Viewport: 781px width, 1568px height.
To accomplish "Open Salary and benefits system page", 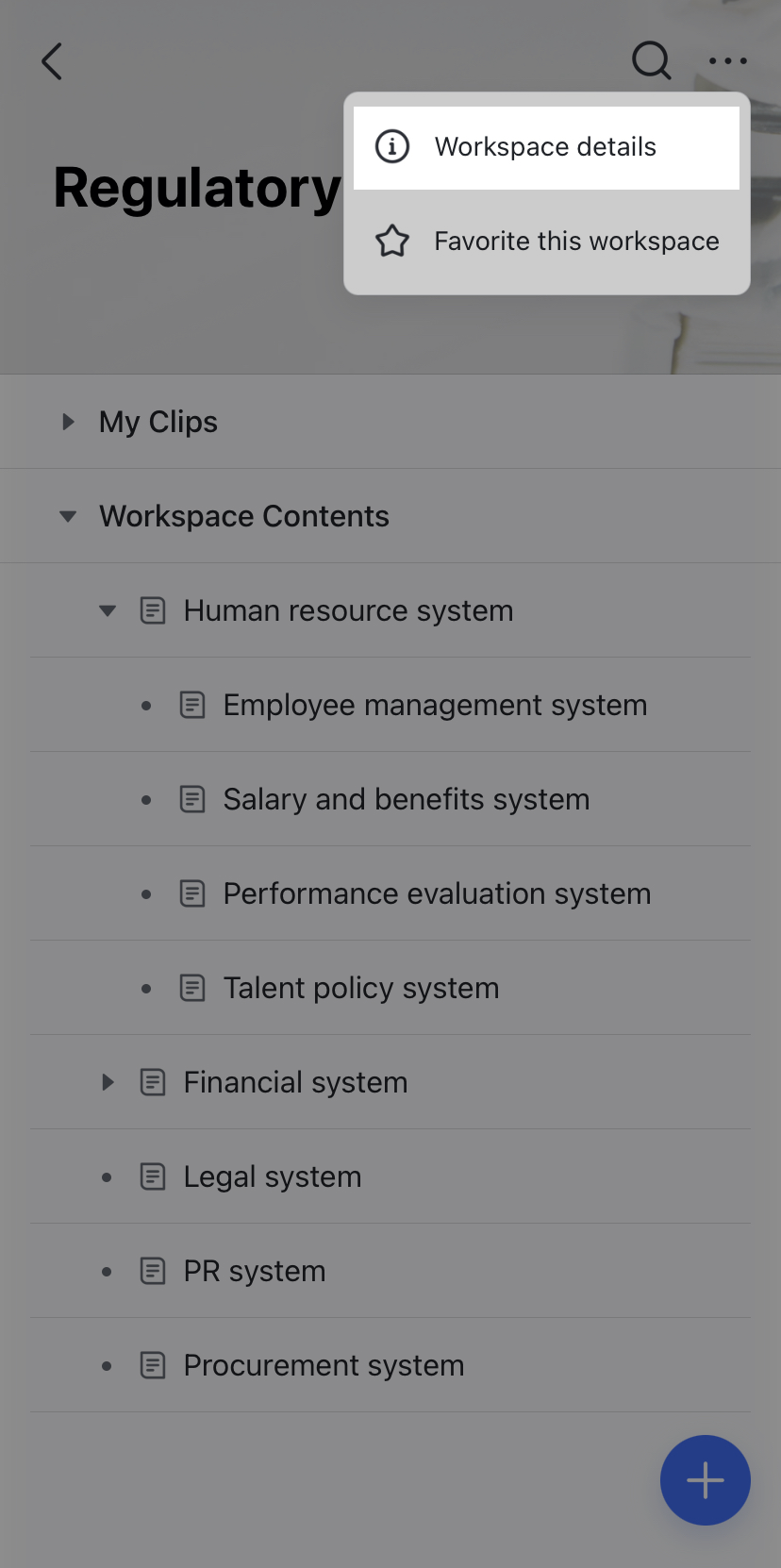I will (406, 799).
